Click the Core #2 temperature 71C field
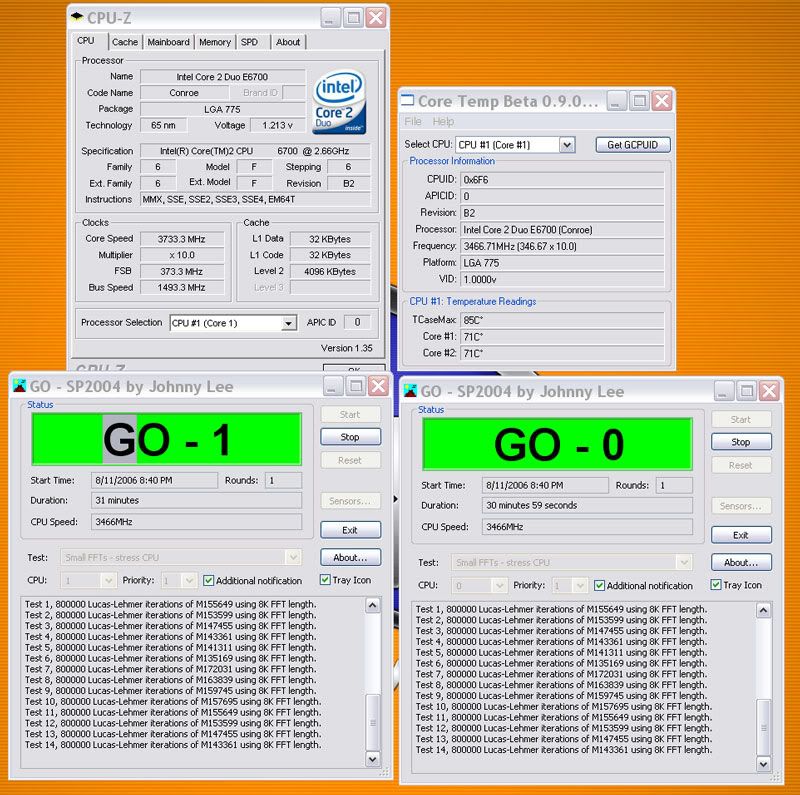This screenshot has height=795, width=800. [562, 353]
